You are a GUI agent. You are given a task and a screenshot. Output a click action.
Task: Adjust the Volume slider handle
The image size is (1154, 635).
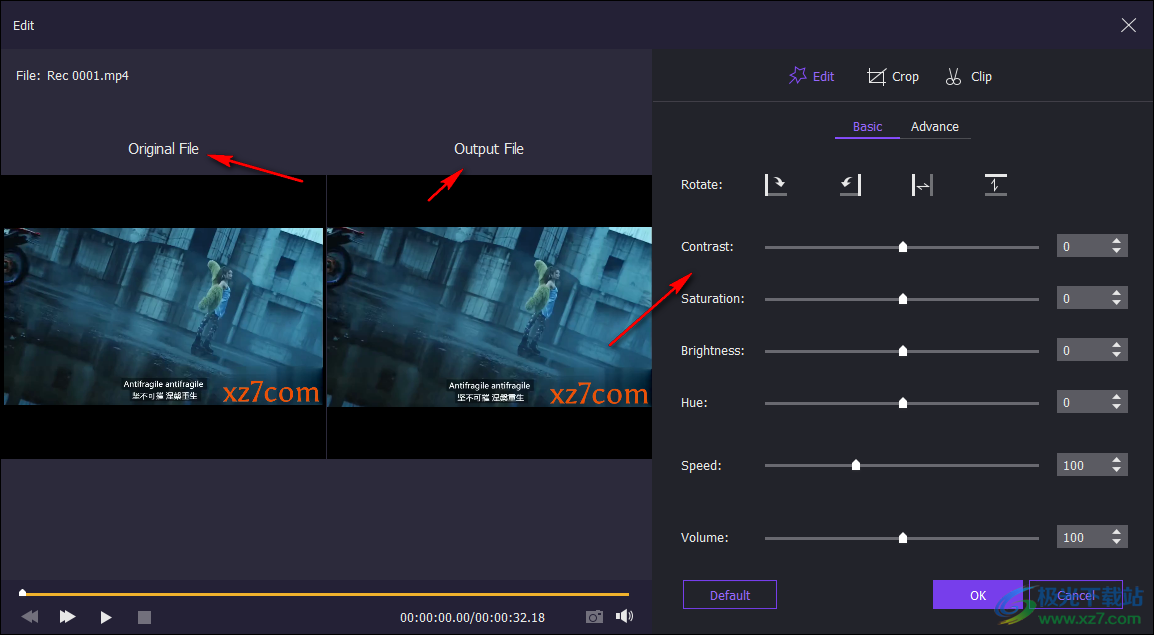(x=903, y=539)
